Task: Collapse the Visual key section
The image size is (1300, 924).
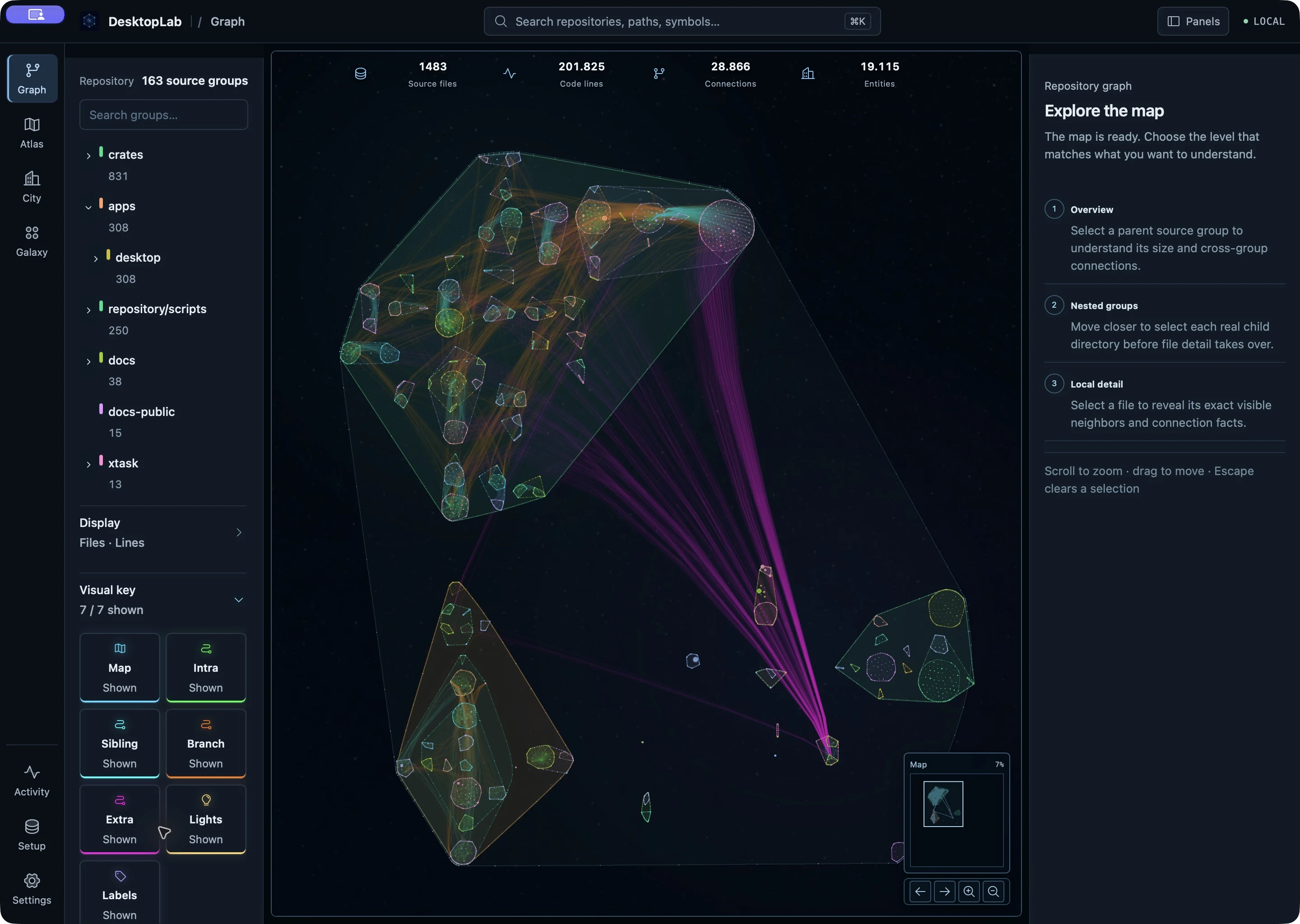Action: click(163, 600)
